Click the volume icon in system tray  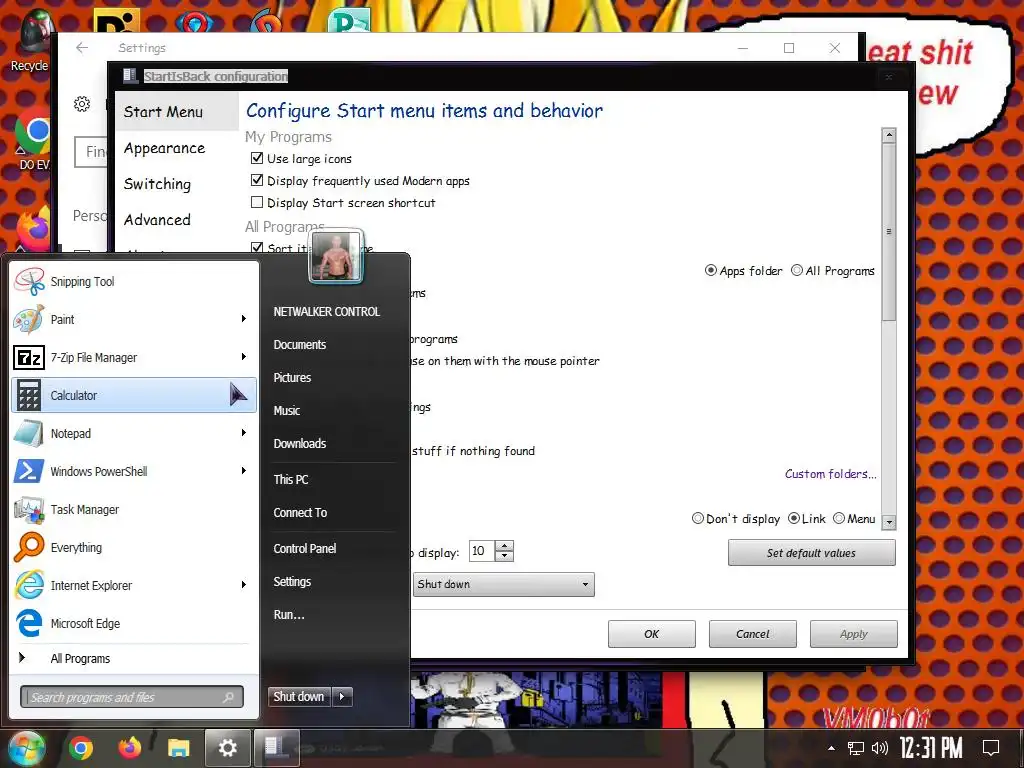tap(880, 748)
